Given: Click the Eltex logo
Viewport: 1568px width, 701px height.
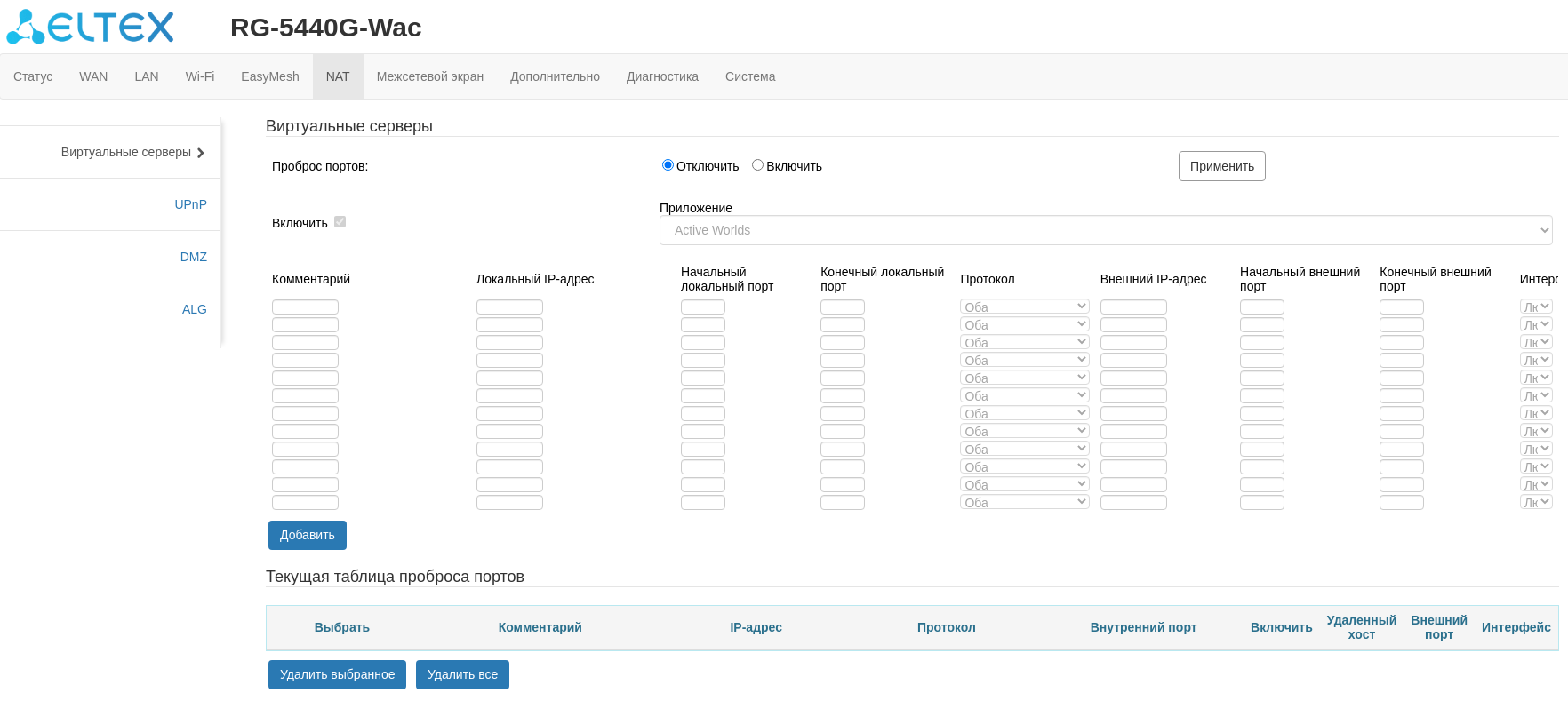Looking at the screenshot, I should [90, 28].
